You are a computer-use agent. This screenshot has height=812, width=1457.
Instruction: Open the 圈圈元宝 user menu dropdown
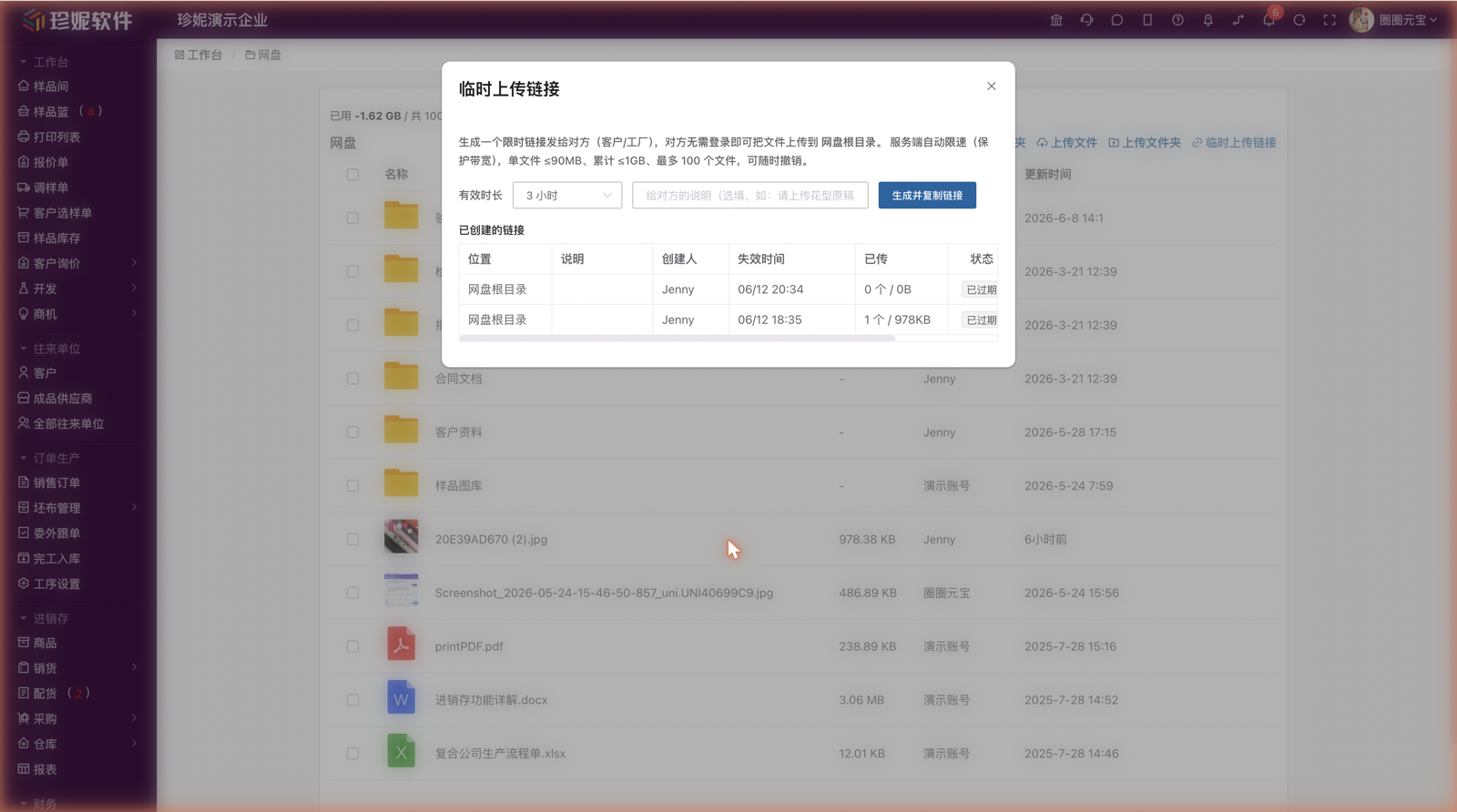click(x=1409, y=20)
